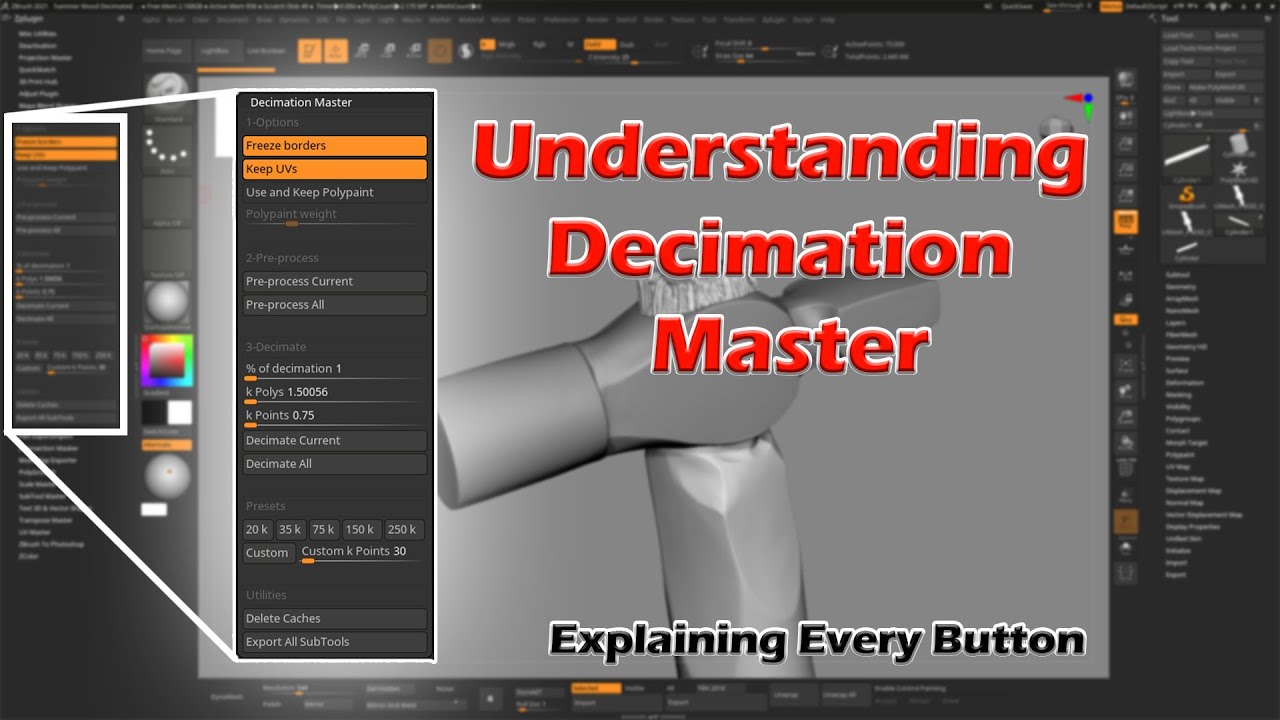Click Pre-process Current button
Viewport: 1280px width, 720px height.
click(x=335, y=281)
